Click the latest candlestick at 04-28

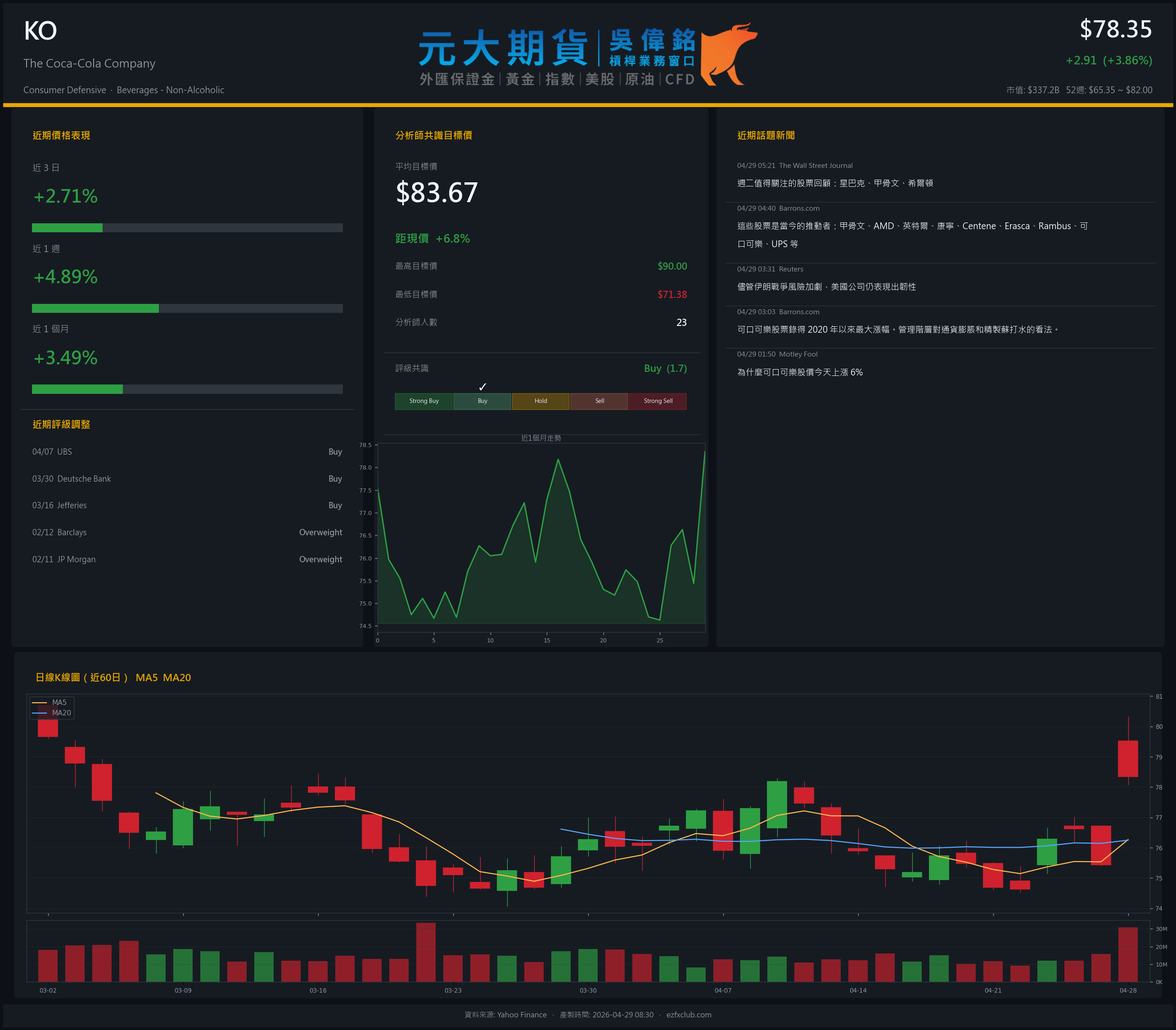(x=1127, y=758)
